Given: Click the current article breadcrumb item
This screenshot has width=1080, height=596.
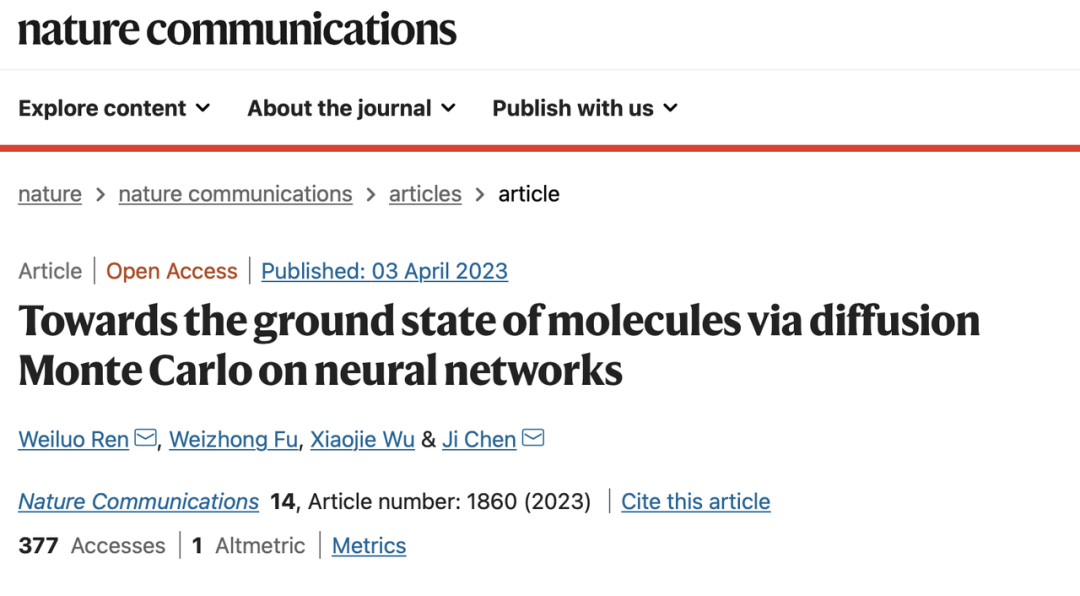Looking at the screenshot, I should pos(529,194).
